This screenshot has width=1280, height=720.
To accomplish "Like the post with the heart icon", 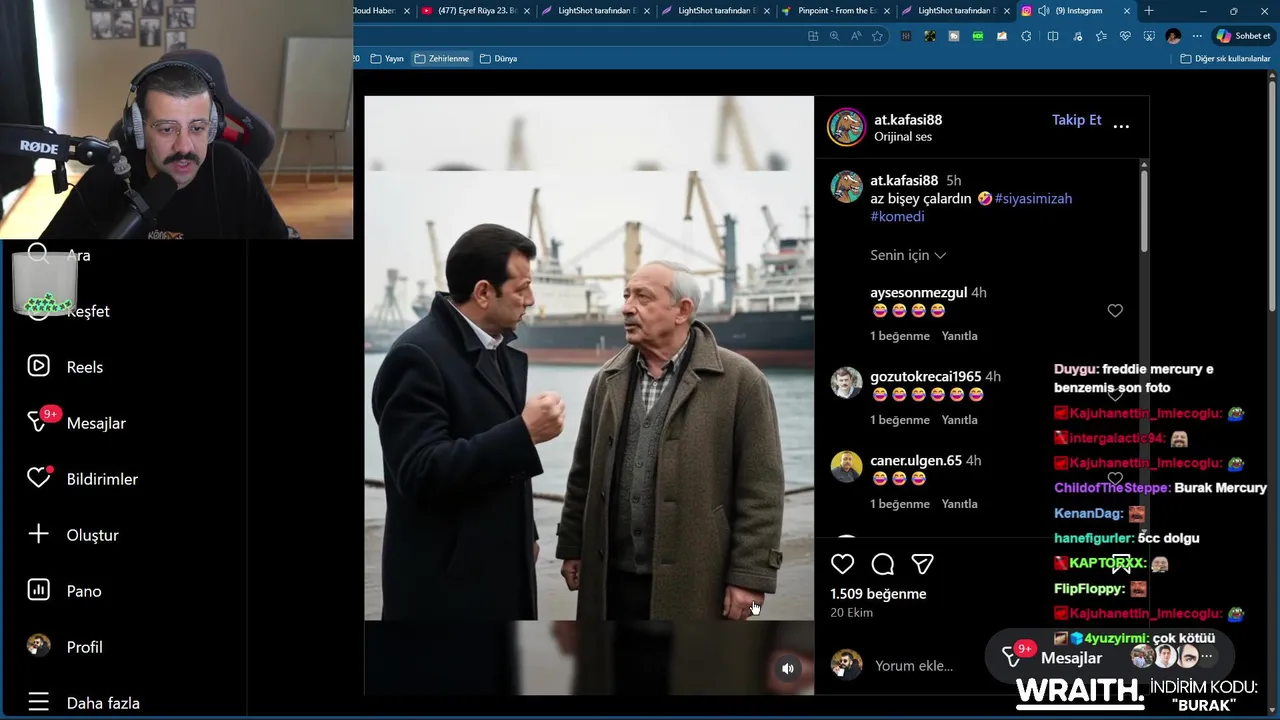I will (842, 564).
